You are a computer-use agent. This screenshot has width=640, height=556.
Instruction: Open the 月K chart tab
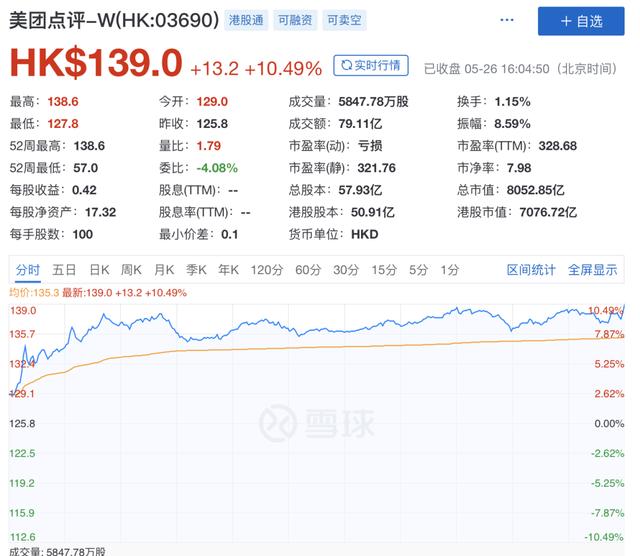coord(164,270)
